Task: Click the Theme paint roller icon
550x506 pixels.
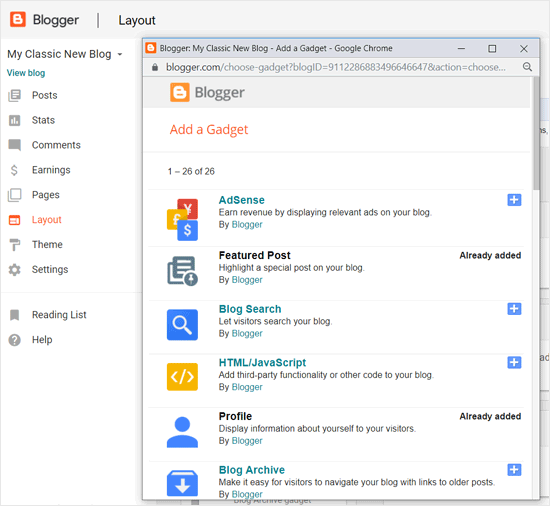Action: coord(14,245)
